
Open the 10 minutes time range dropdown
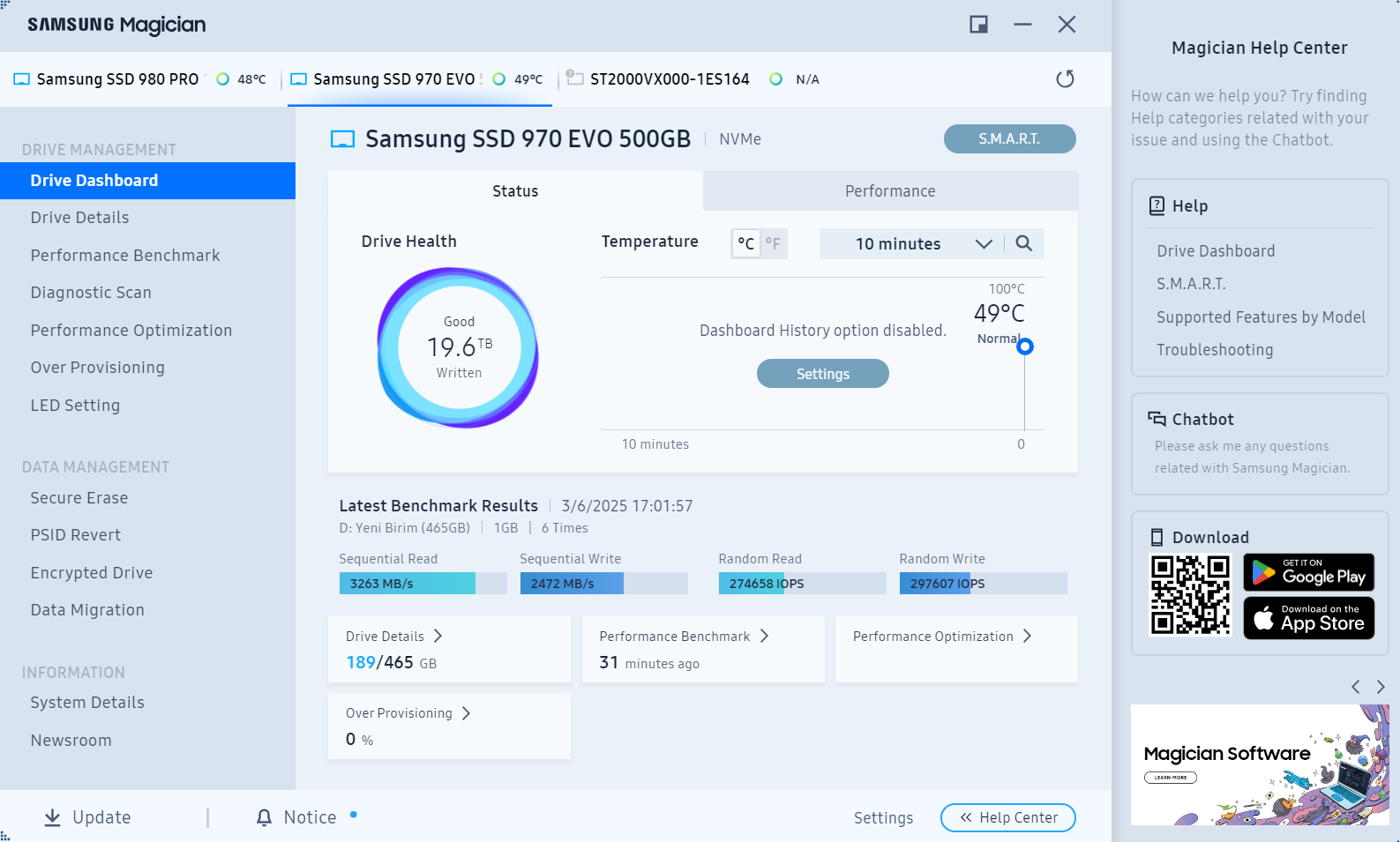point(912,243)
